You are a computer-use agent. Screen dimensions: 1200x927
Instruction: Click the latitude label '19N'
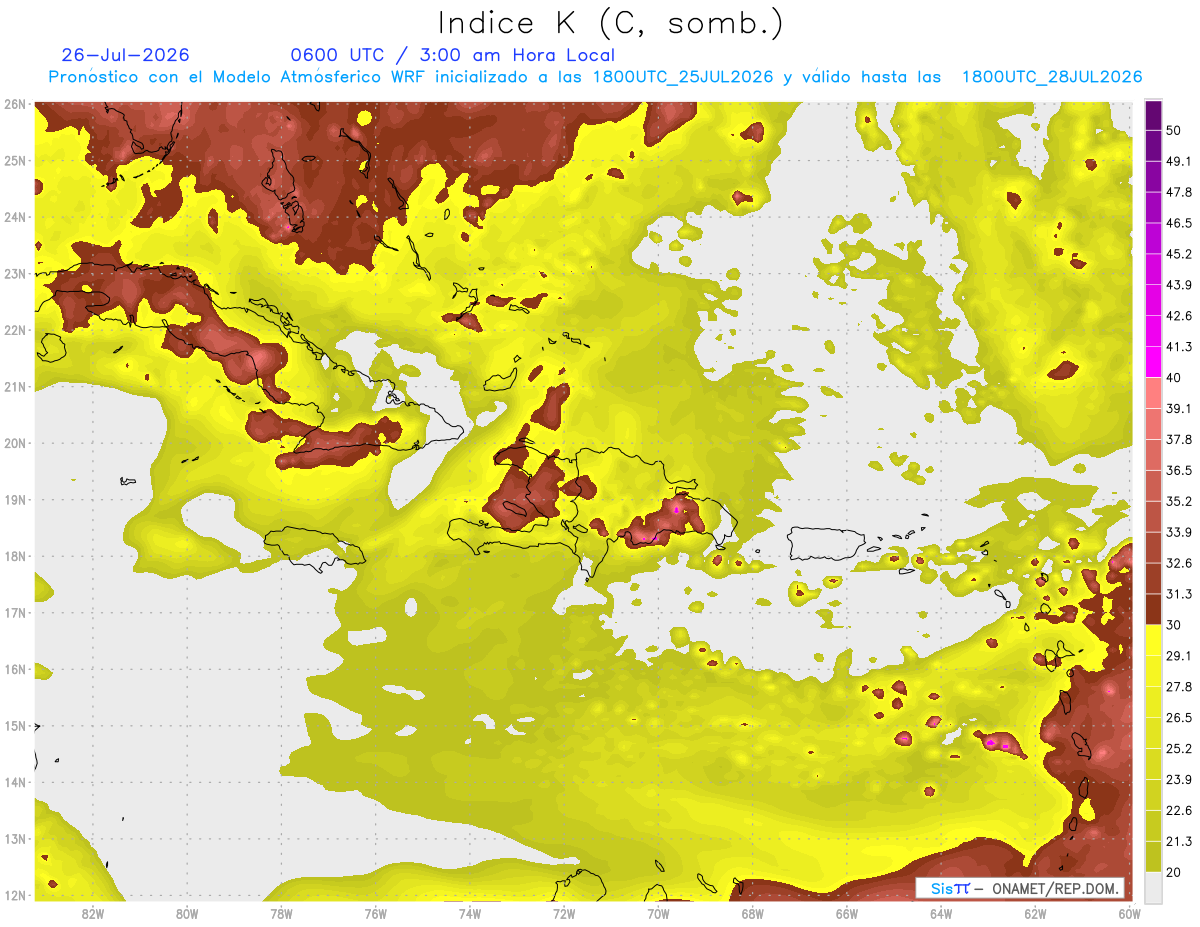(15, 499)
